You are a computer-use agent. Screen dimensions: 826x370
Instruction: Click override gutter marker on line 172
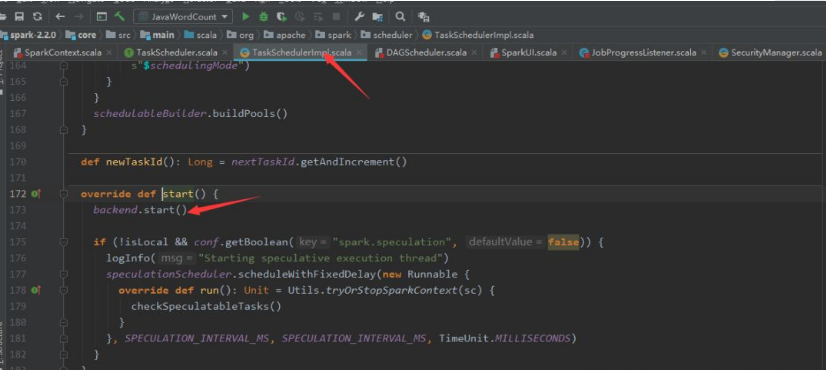click(35, 194)
